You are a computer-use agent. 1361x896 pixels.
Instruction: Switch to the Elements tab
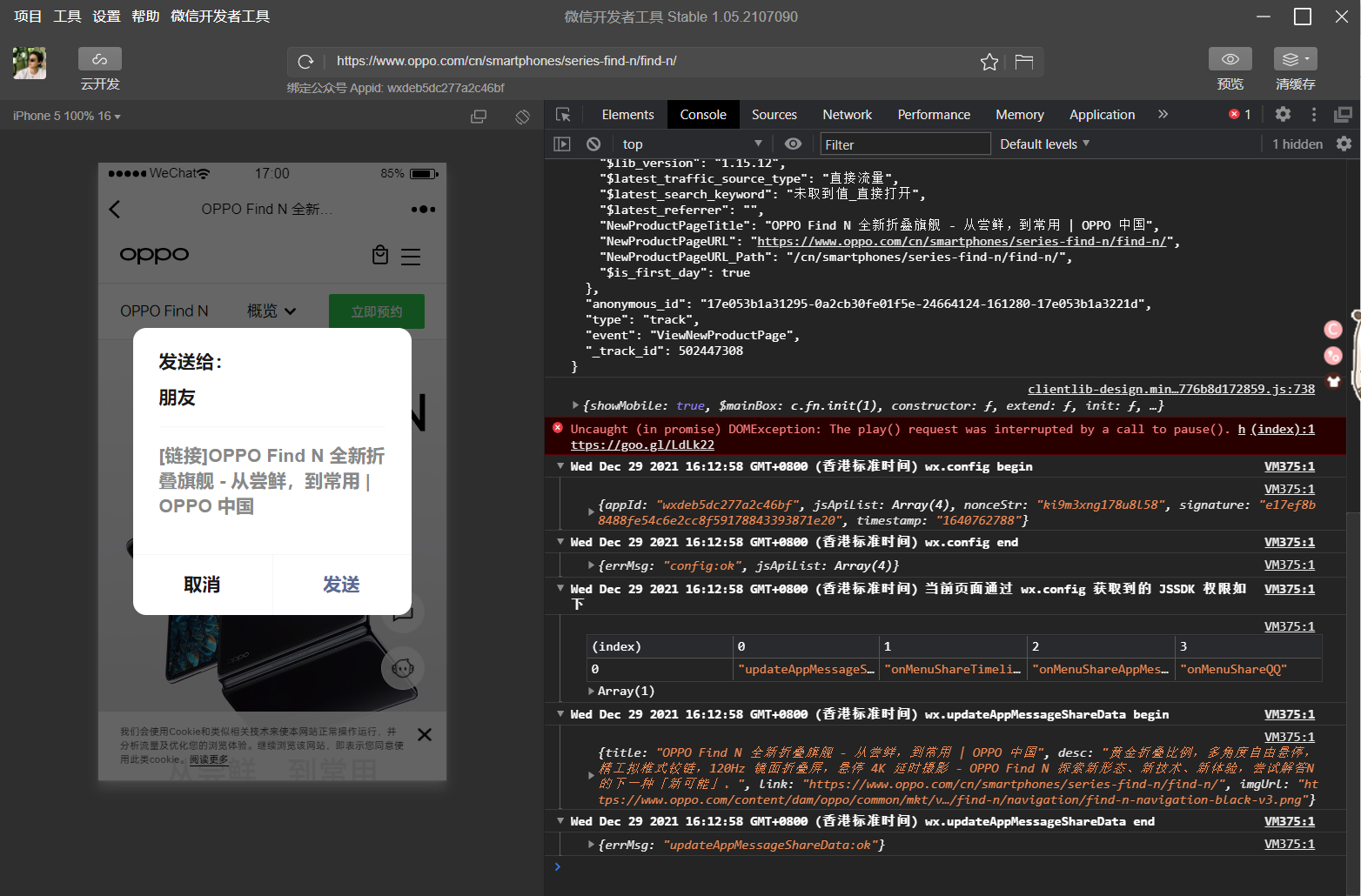[627, 115]
